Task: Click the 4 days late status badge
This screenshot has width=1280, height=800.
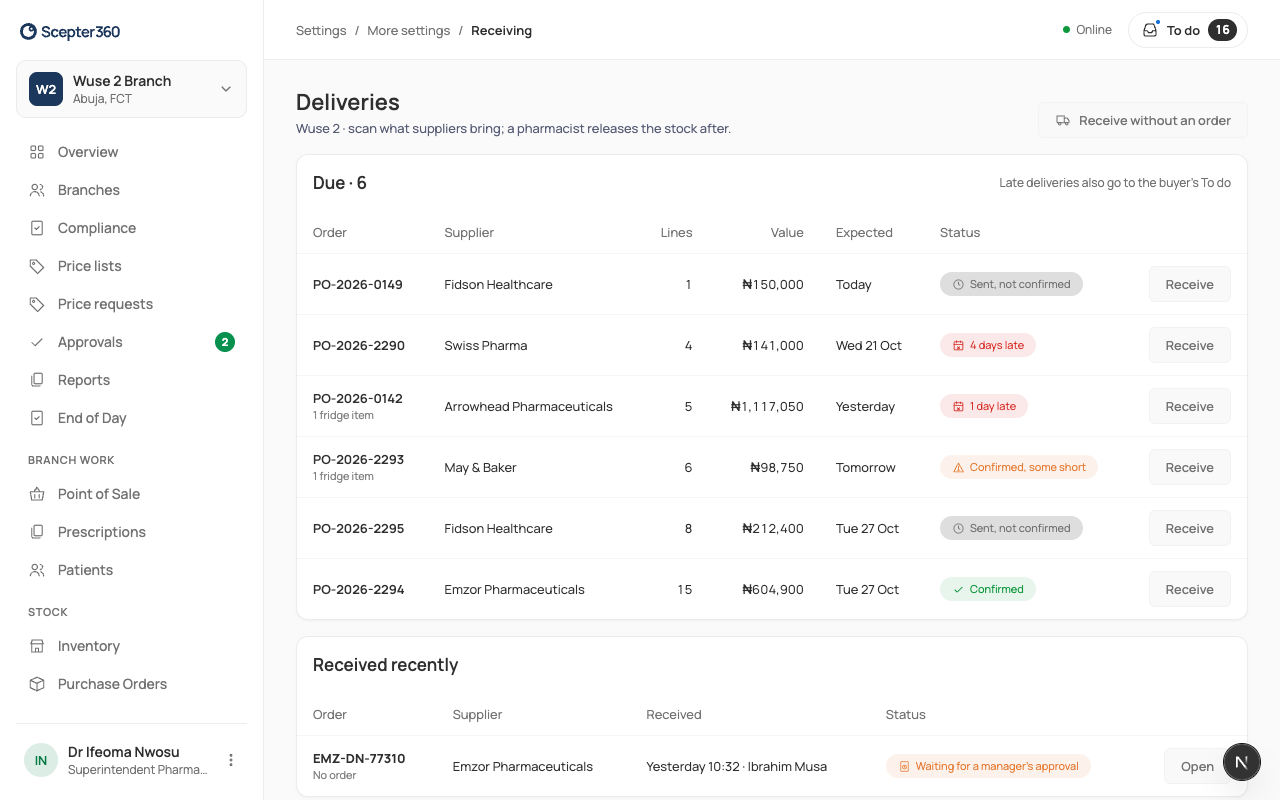Action: [x=988, y=345]
